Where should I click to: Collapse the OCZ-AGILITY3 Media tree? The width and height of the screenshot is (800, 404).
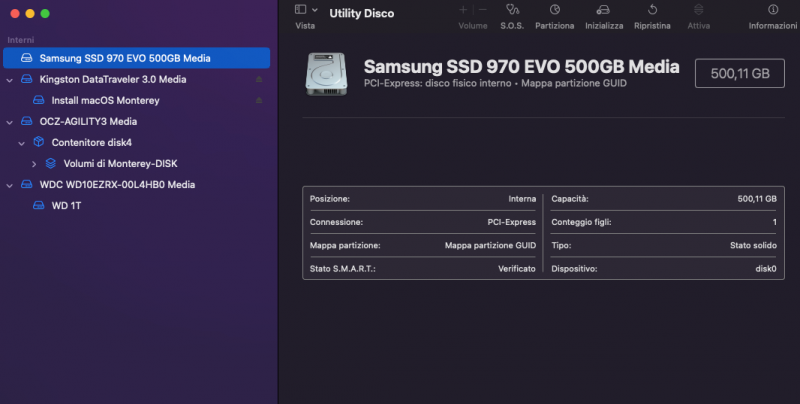tap(9, 122)
